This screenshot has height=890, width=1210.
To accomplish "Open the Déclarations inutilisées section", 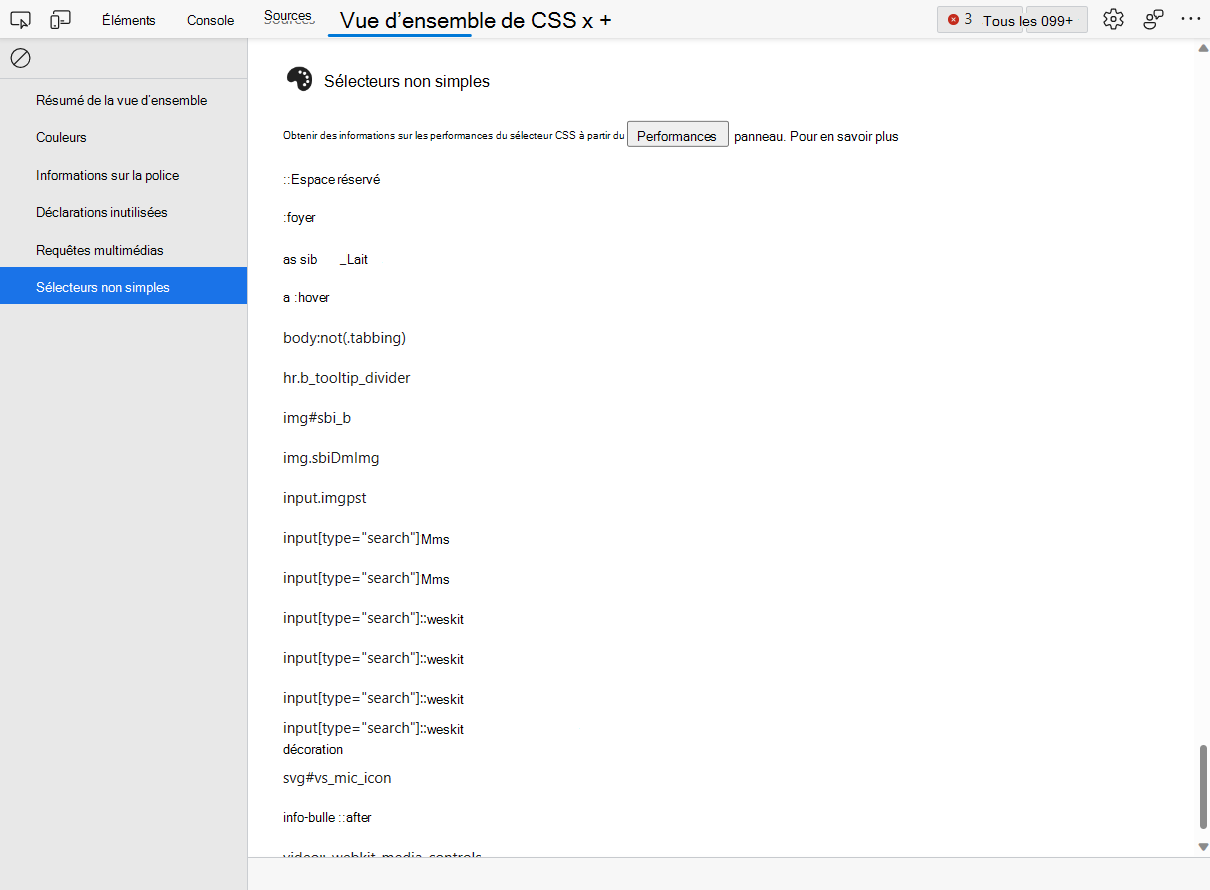I will coord(124,212).
